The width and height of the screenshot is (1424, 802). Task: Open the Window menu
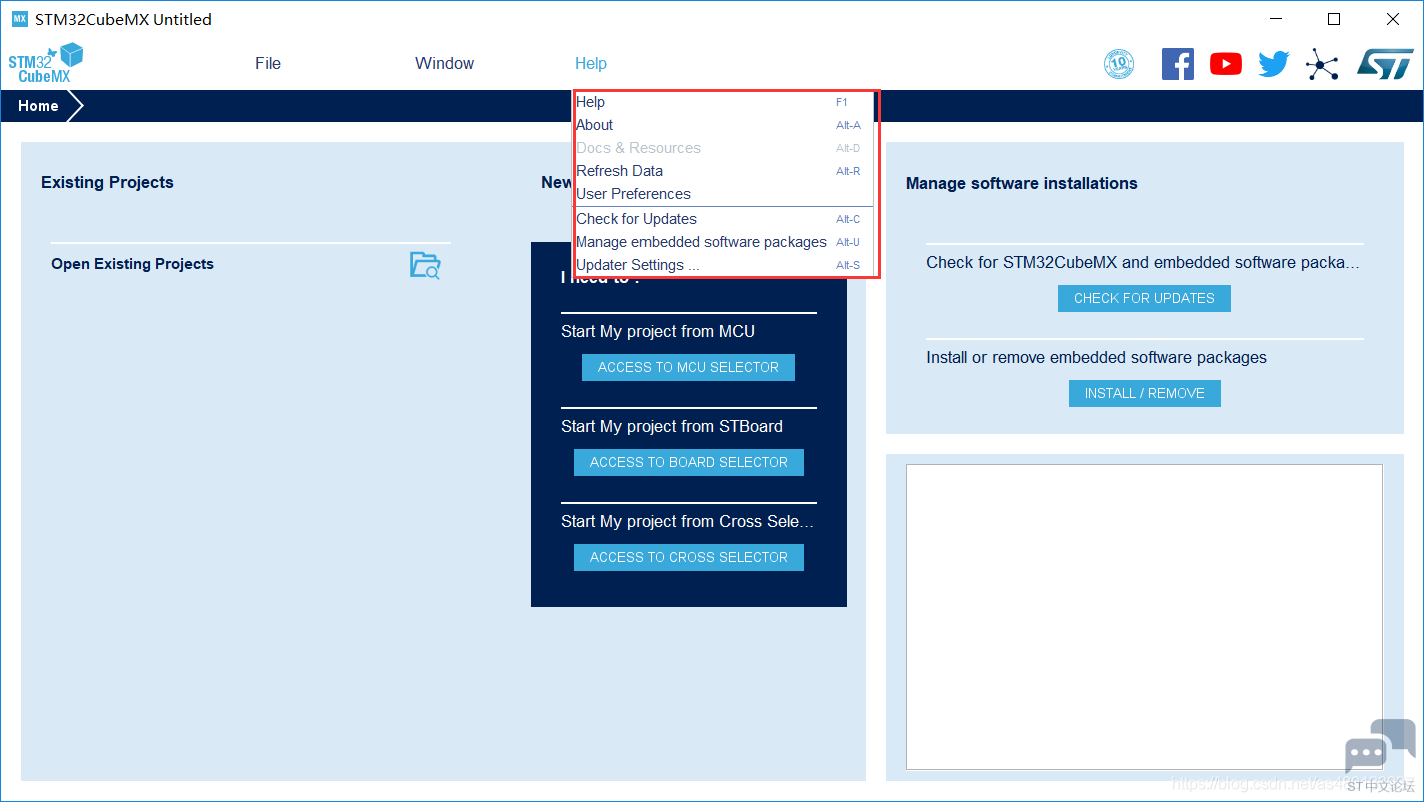pos(444,63)
